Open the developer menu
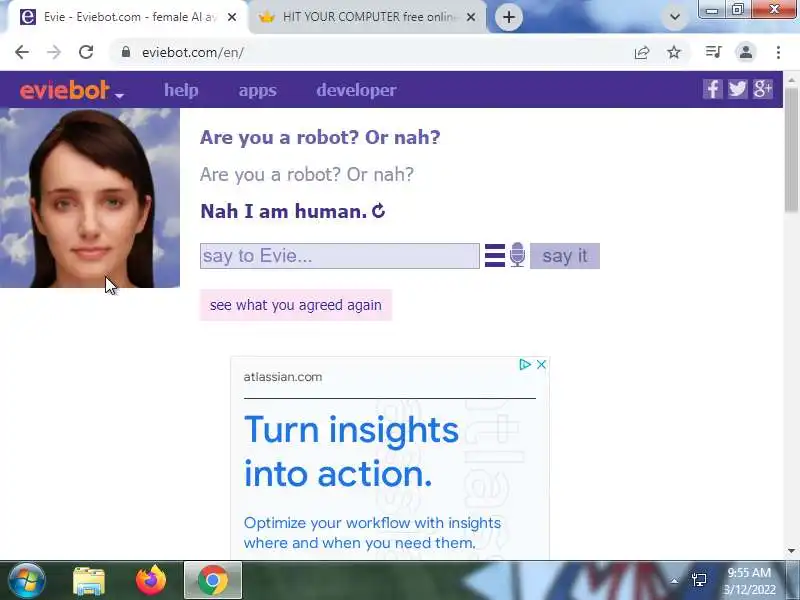This screenshot has height=600, width=800. tap(356, 90)
